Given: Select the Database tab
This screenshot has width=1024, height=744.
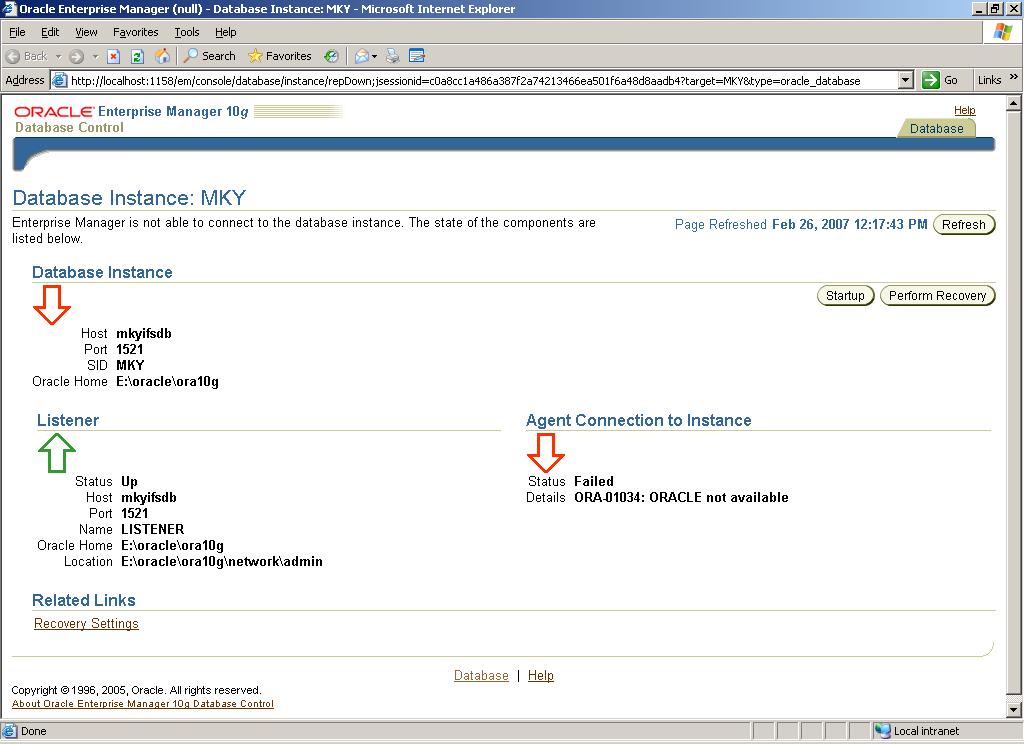Looking at the screenshot, I should 936,128.
